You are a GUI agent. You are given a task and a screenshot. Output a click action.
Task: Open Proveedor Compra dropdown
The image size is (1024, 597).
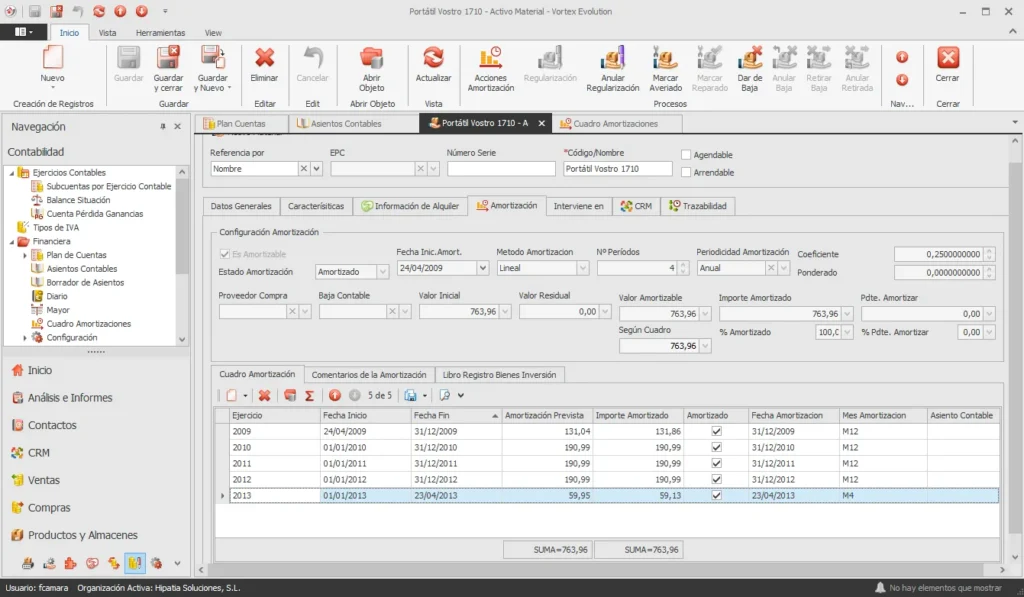[305, 312]
